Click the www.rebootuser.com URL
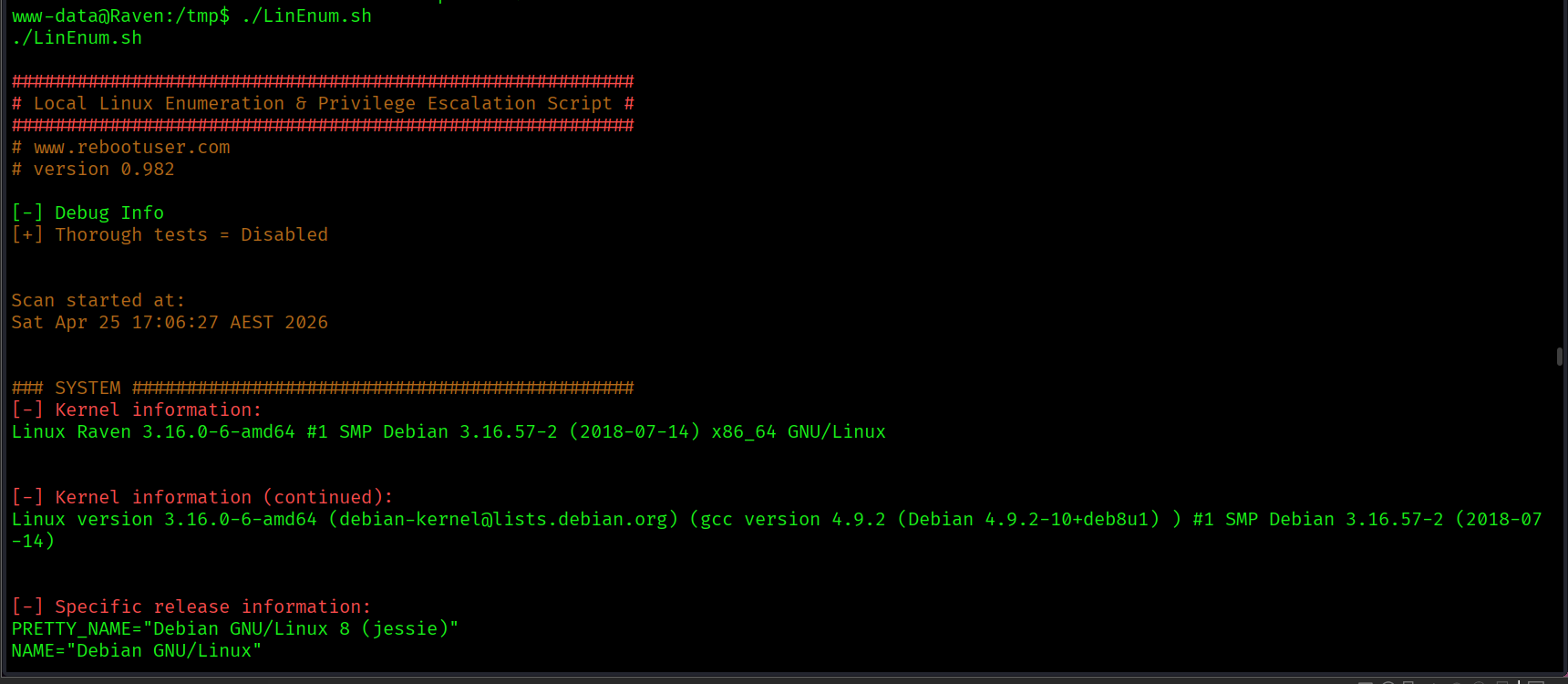 [131, 148]
